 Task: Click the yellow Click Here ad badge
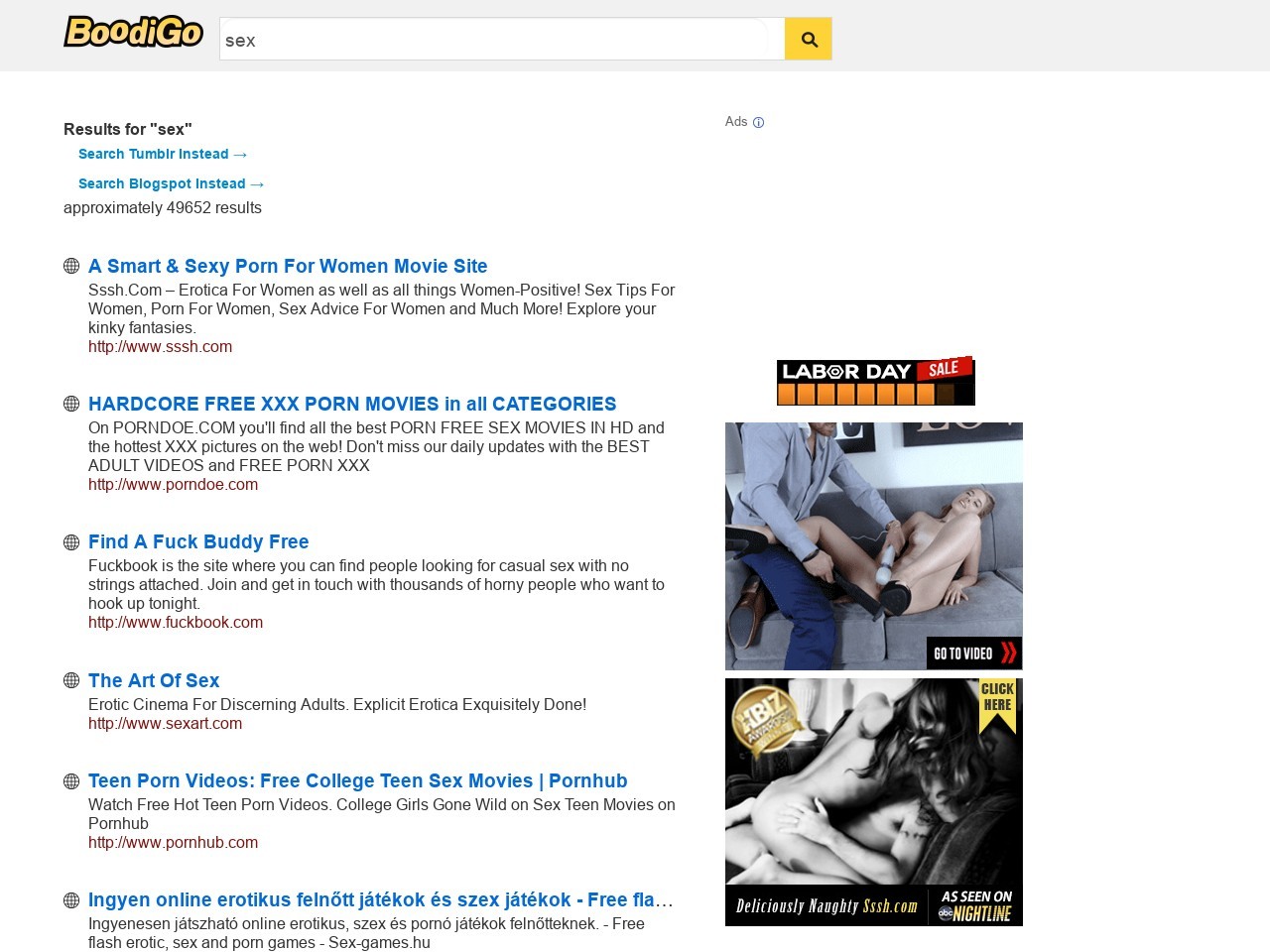[997, 703]
